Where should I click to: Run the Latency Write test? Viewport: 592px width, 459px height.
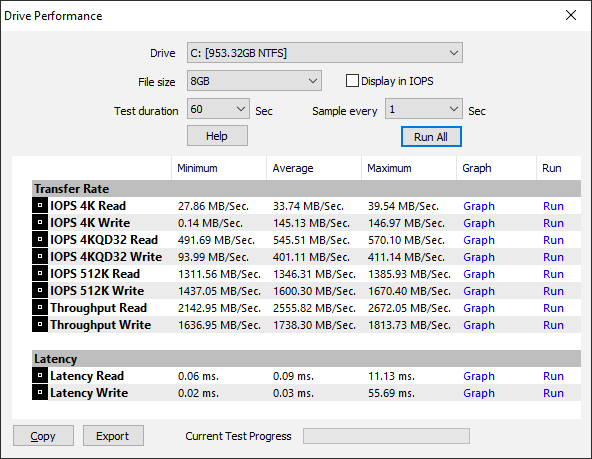point(553,393)
